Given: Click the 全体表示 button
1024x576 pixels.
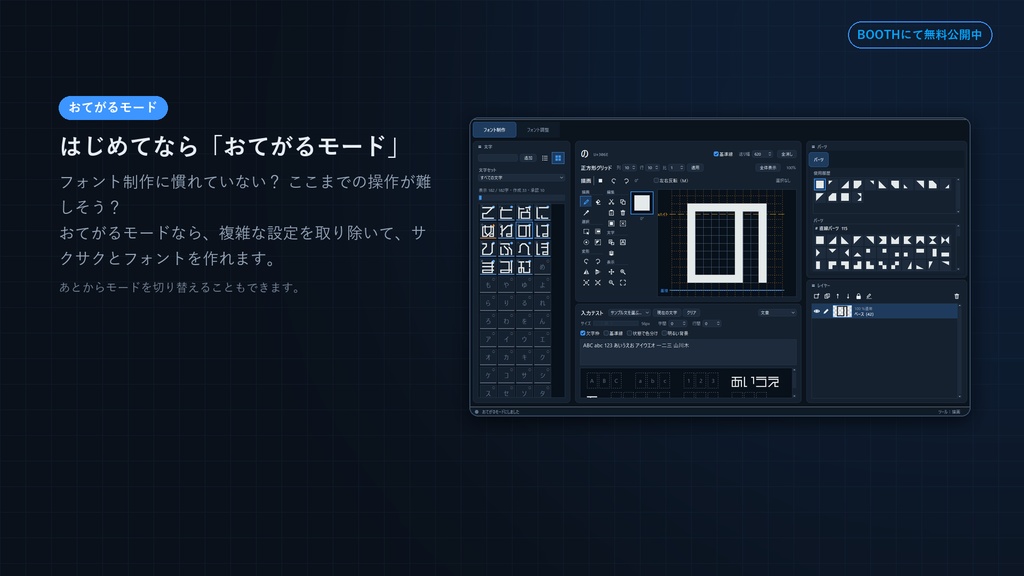Looking at the screenshot, I should click(x=768, y=167).
